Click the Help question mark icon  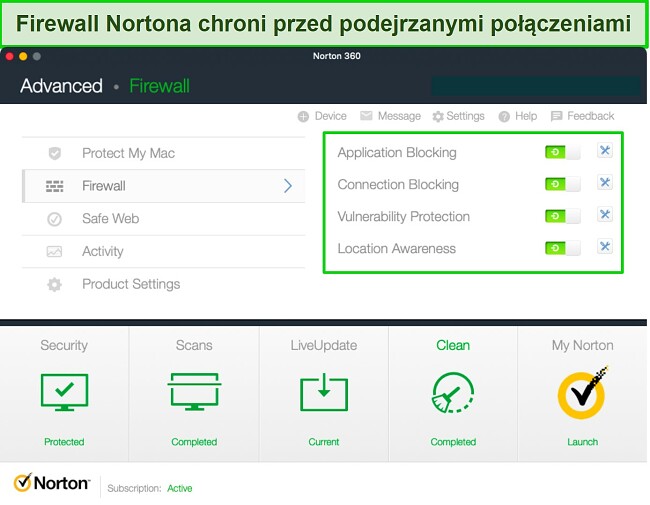(504, 117)
